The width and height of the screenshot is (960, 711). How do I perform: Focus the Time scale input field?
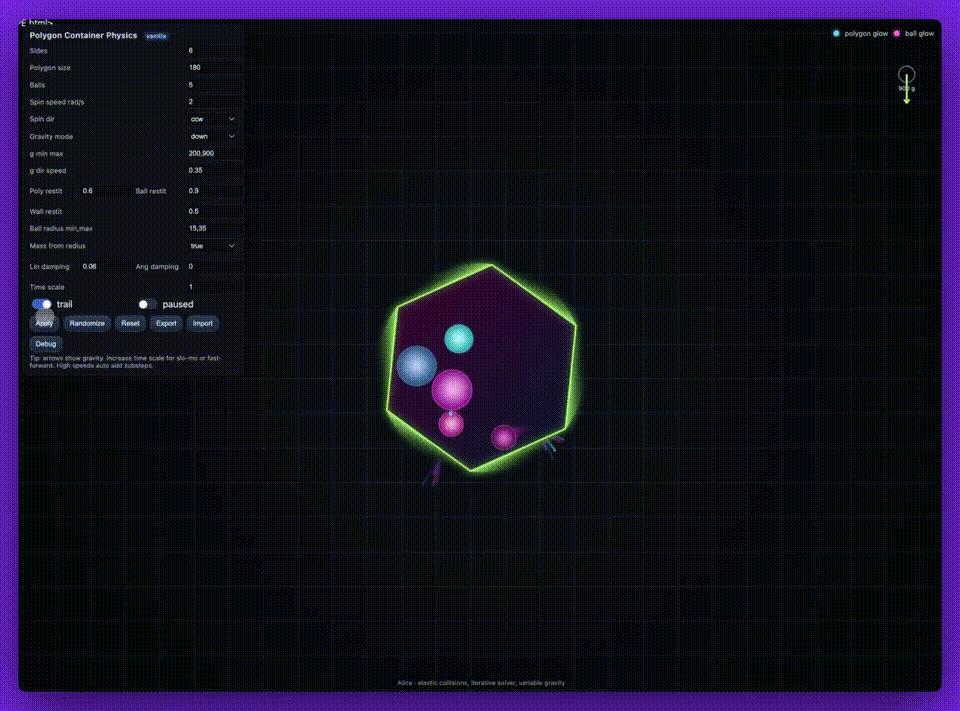click(213, 287)
